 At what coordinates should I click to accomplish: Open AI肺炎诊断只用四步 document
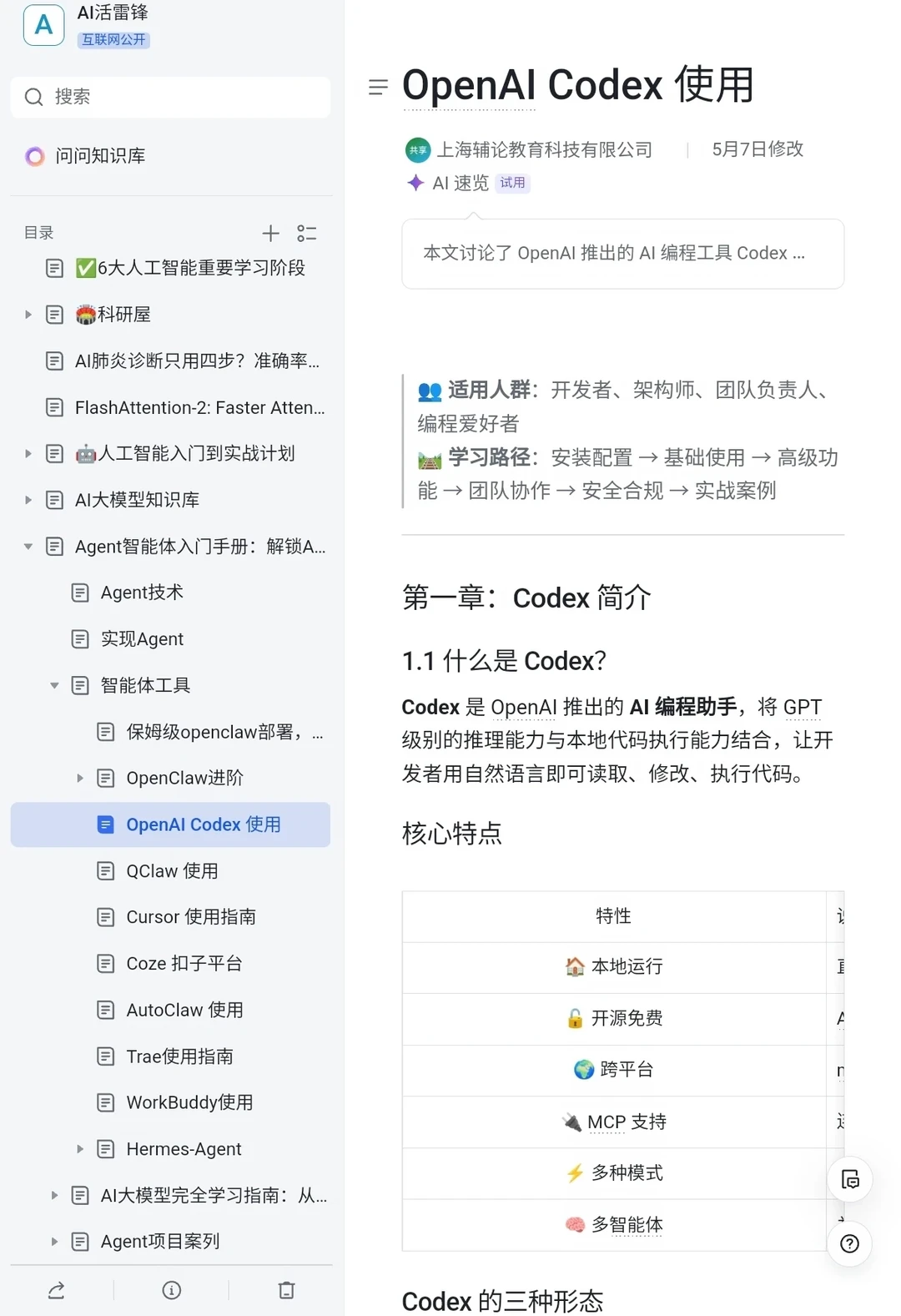click(197, 361)
